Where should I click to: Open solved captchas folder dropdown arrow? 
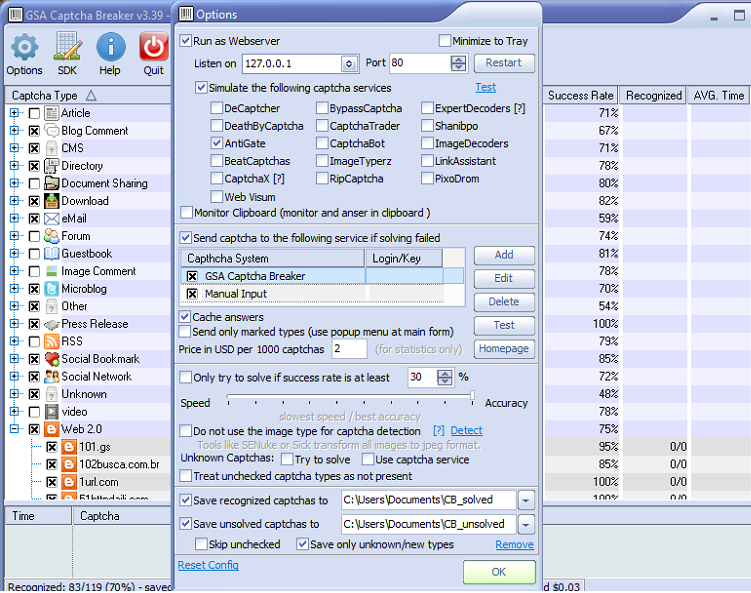(525, 501)
